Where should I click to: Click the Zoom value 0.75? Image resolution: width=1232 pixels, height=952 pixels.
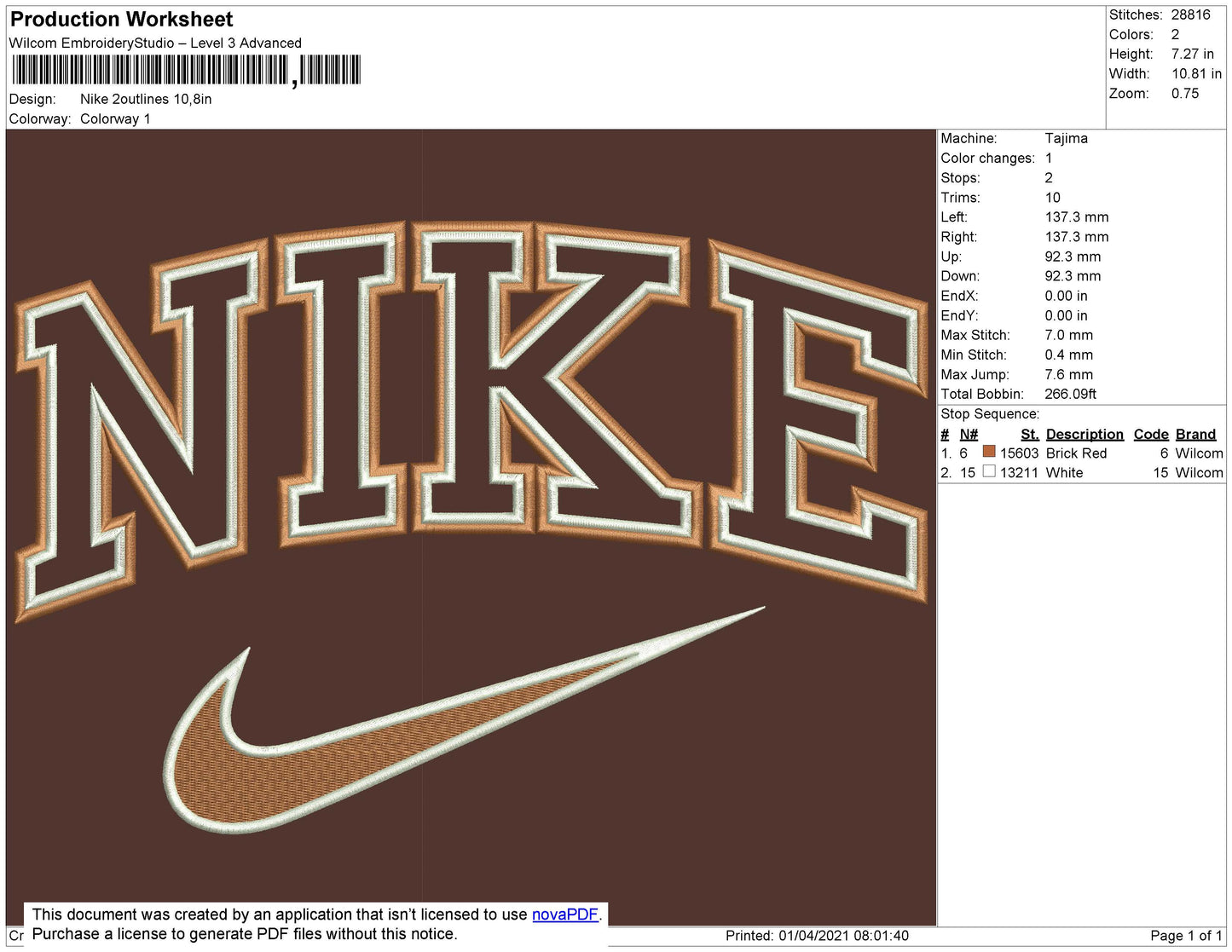pyautogui.click(x=1185, y=94)
